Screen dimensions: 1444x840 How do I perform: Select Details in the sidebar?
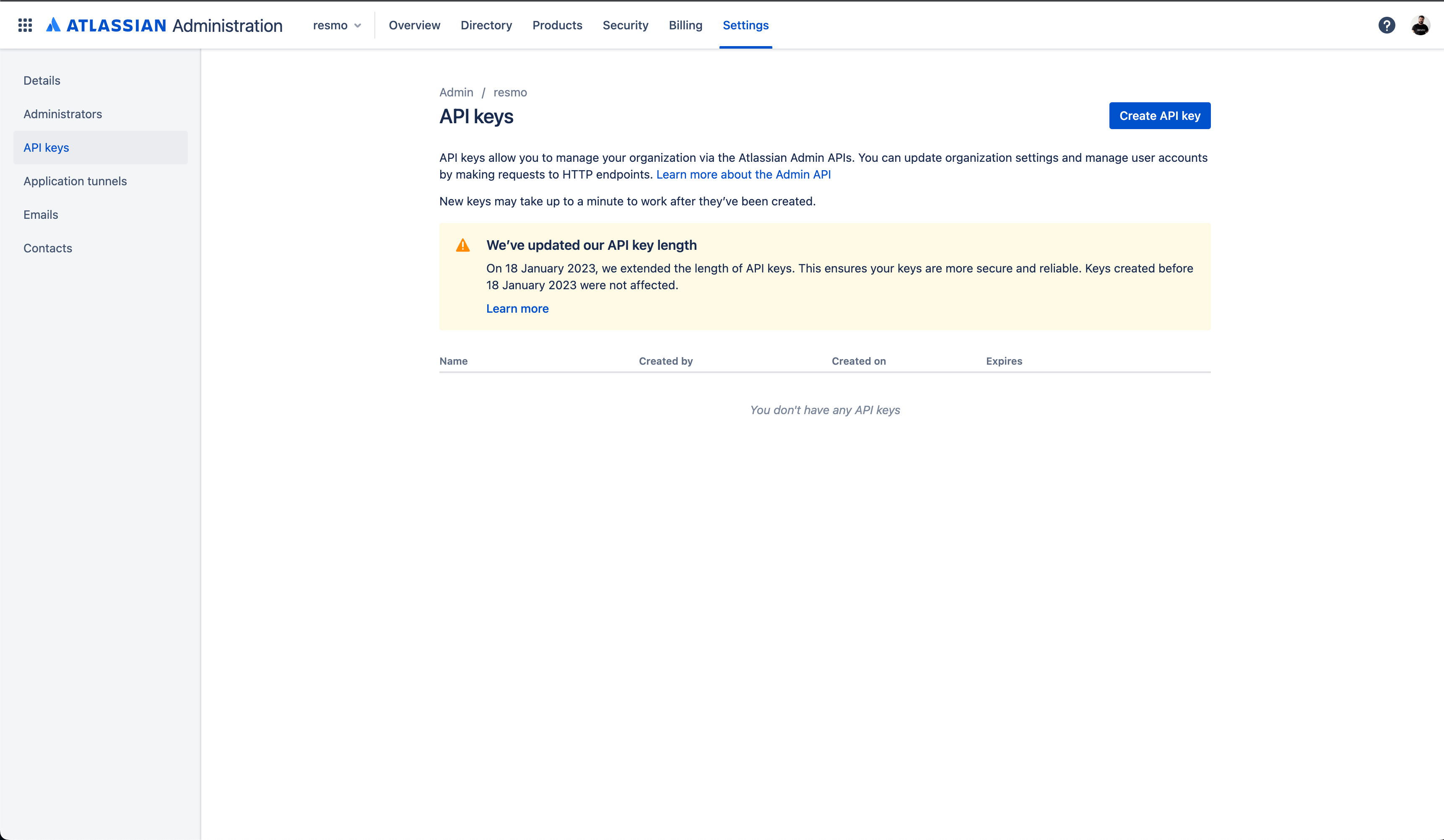tap(42, 81)
